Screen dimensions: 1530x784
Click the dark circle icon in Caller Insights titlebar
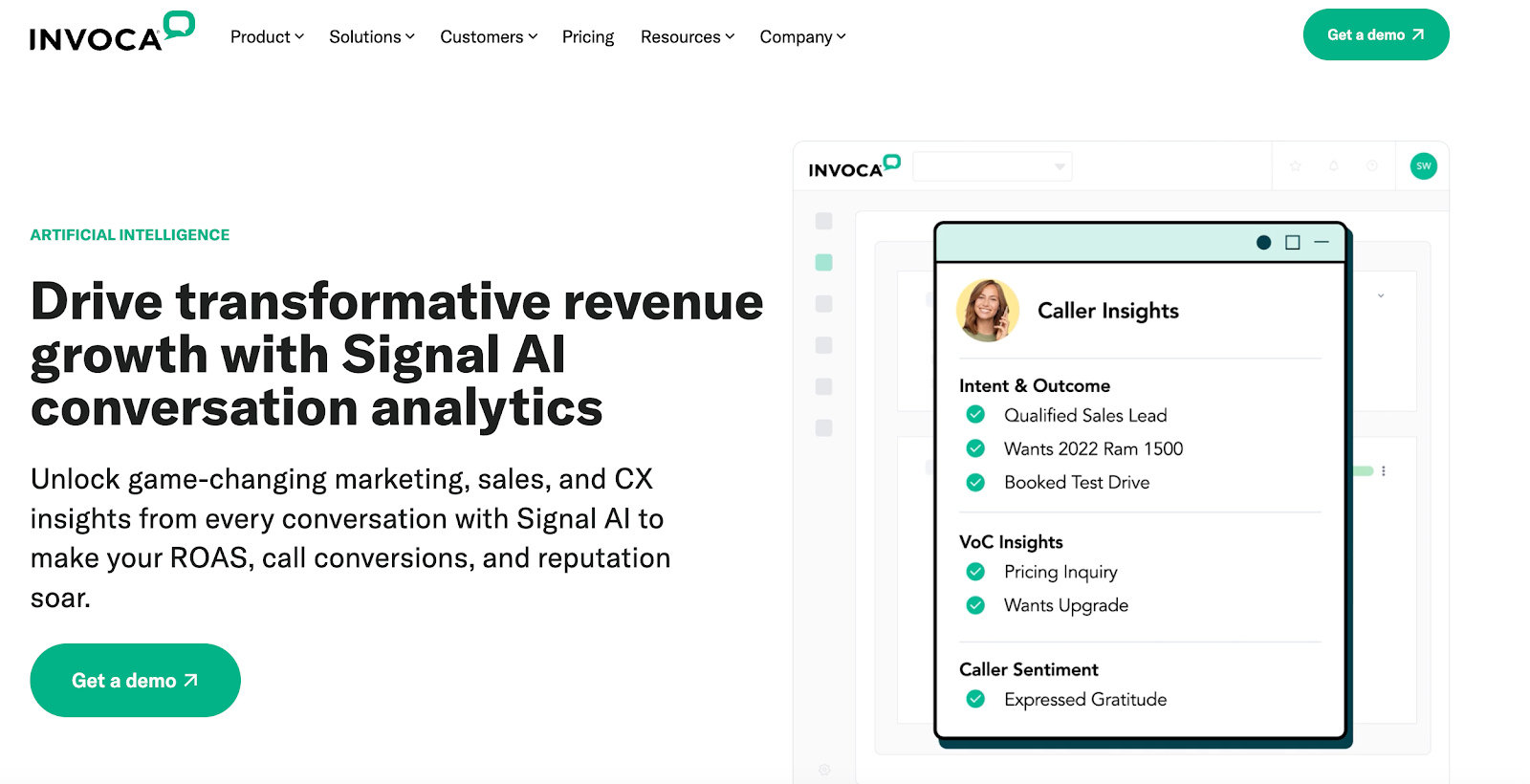tap(1263, 242)
